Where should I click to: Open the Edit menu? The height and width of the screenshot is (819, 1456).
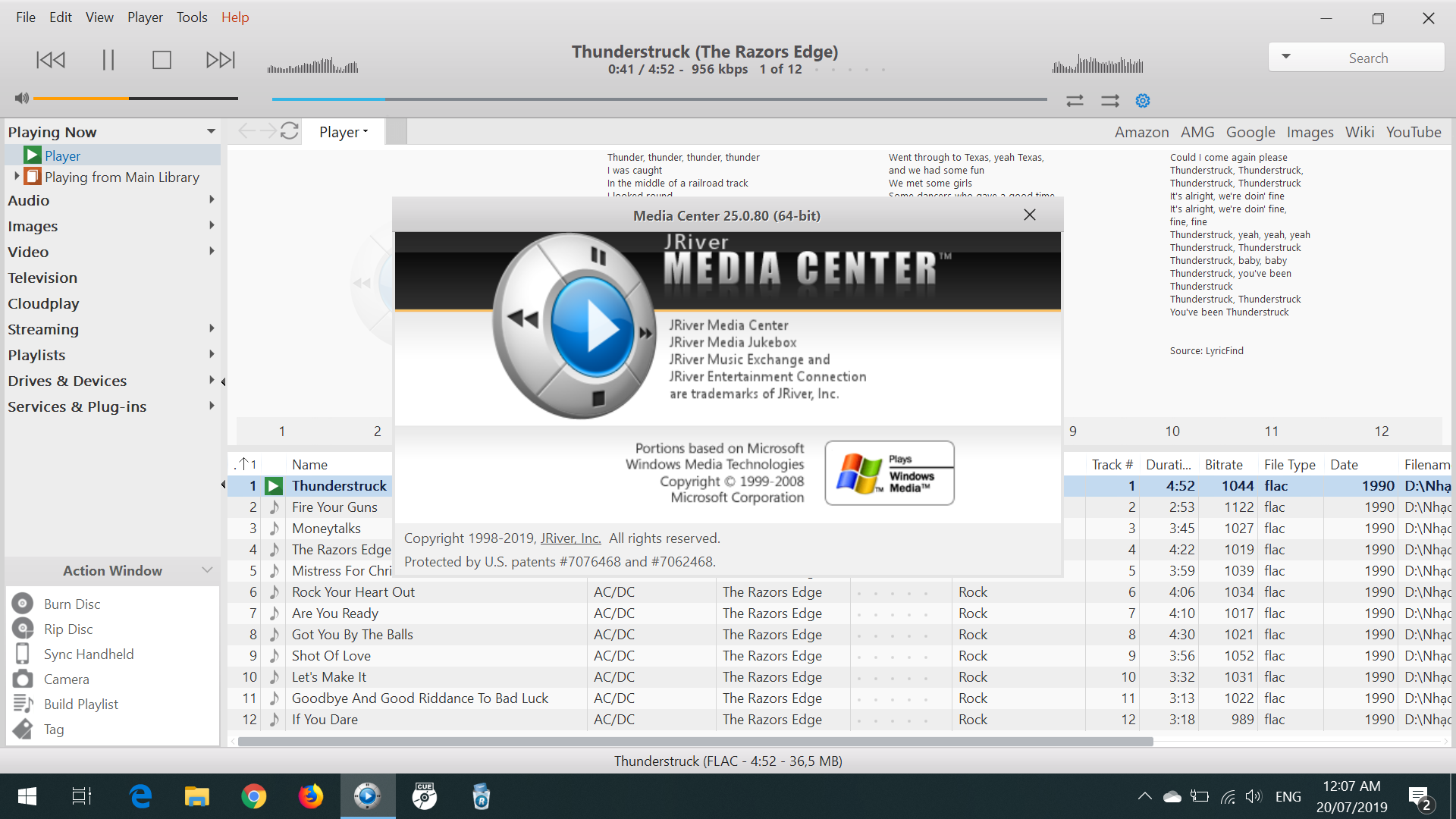[x=61, y=17]
